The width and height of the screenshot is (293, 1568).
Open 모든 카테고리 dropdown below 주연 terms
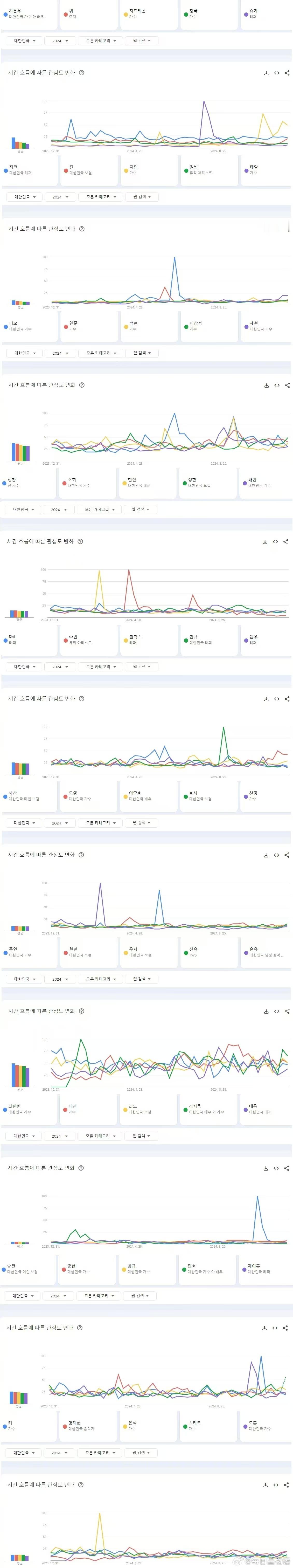(101, 979)
